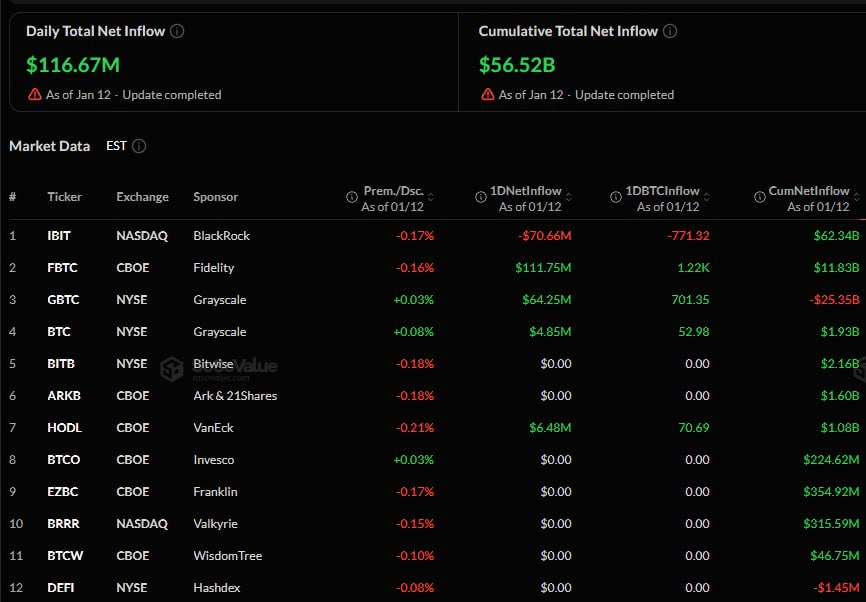
Task: Click the Ticker column header
Action: click(64, 196)
